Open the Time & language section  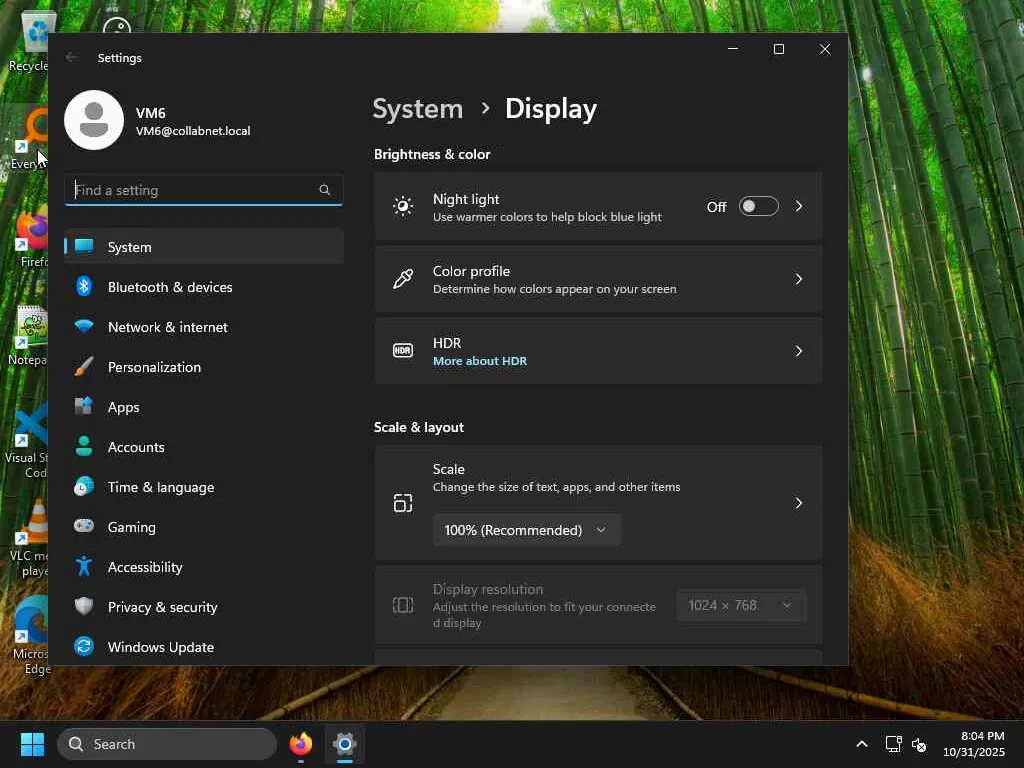pos(160,487)
